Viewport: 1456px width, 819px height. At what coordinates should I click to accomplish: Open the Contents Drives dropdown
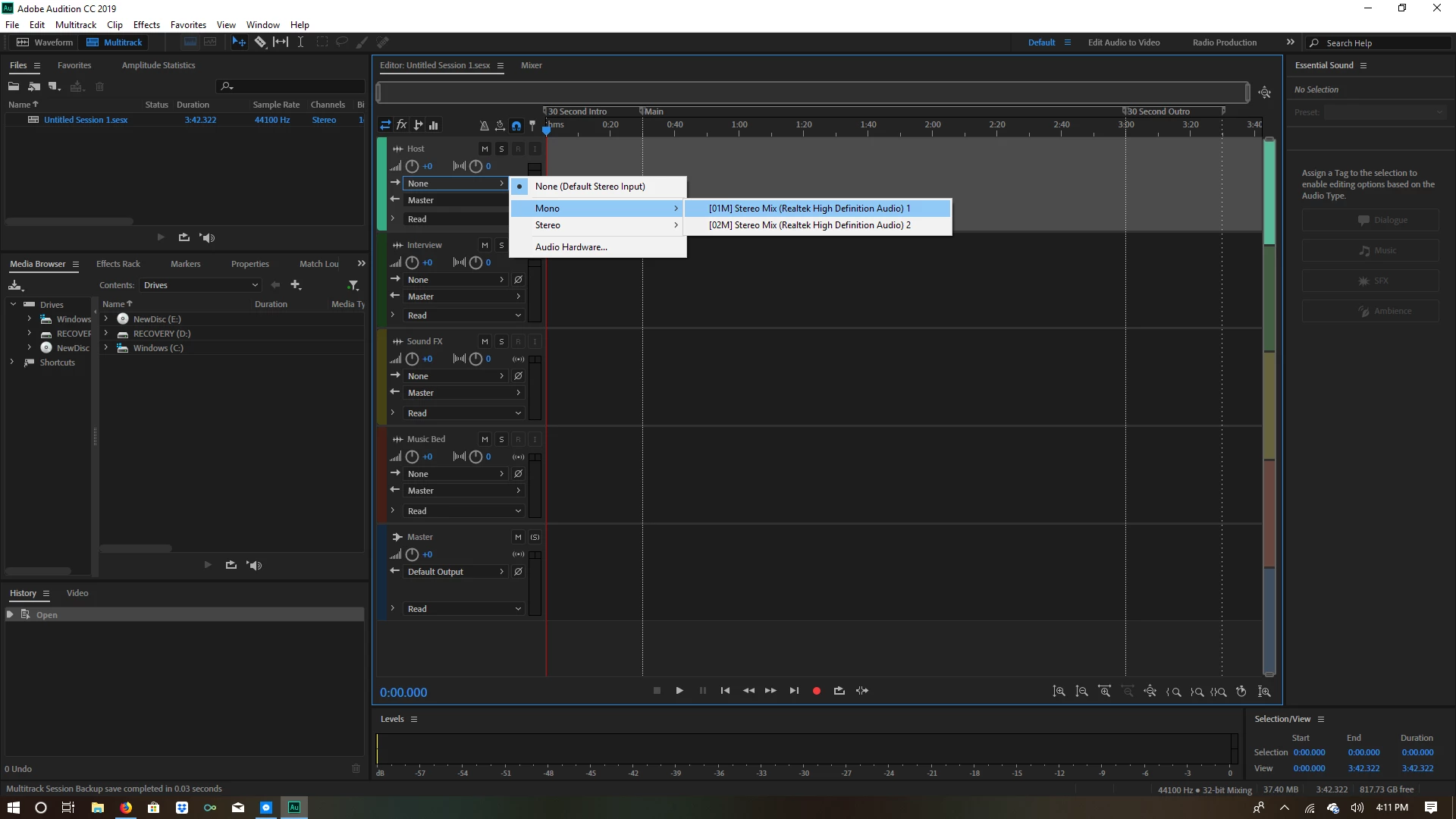point(201,285)
